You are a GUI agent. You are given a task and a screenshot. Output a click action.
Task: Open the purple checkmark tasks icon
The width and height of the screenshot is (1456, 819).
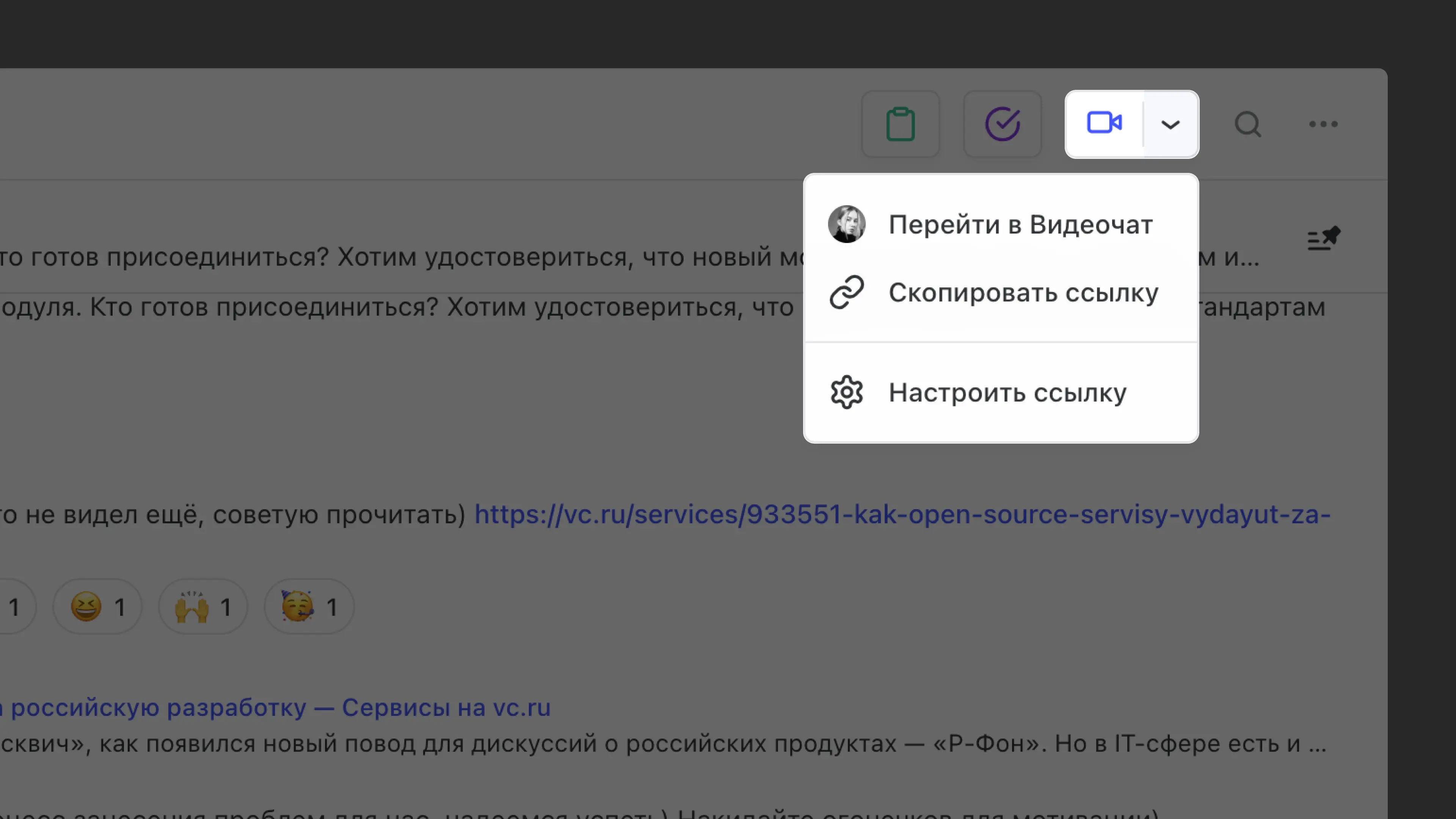(1002, 124)
